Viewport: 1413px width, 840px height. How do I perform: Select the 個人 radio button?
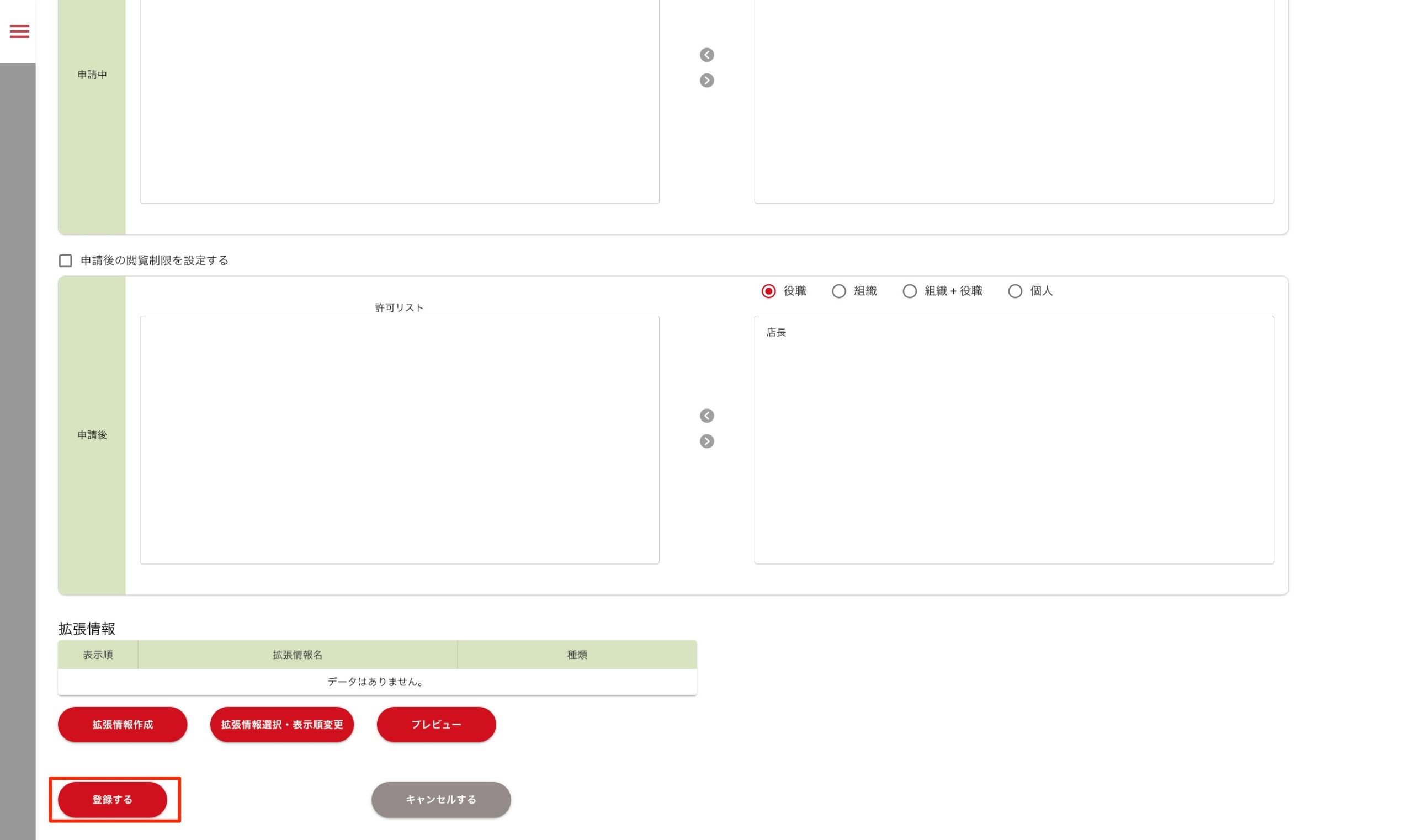pyautogui.click(x=1014, y=291)
